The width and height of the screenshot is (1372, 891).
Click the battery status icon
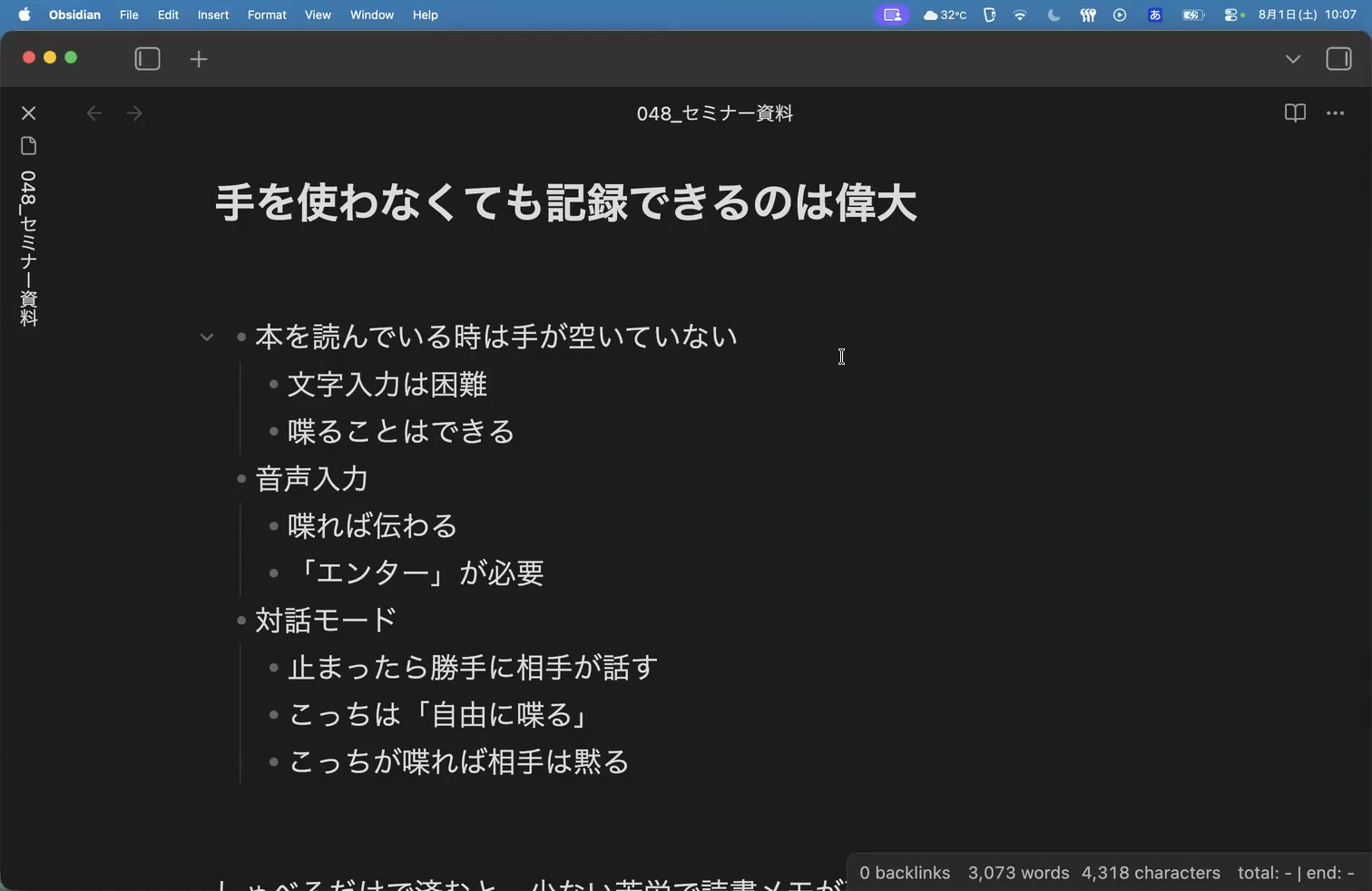pos(1193,15)
